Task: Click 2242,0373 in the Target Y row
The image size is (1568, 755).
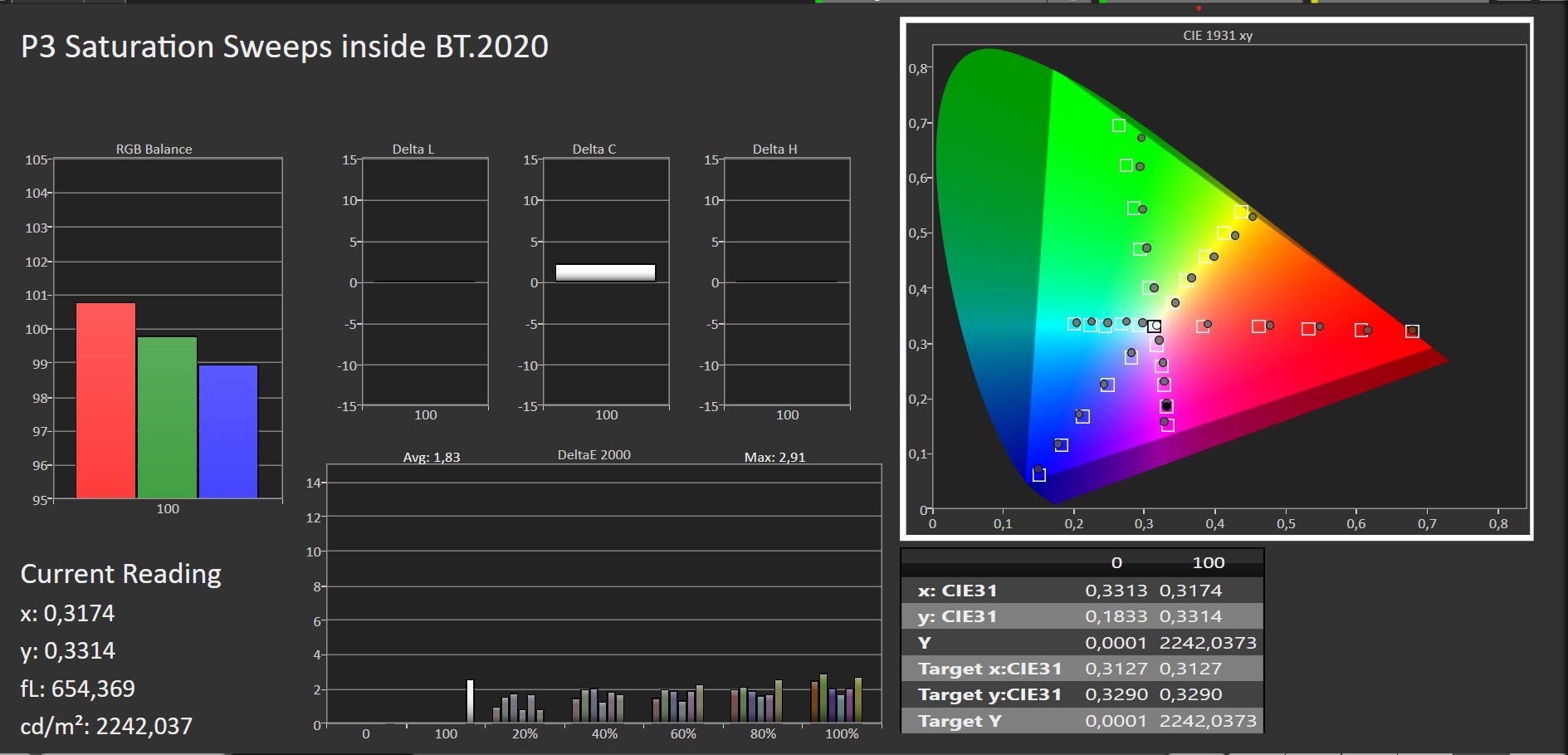Action: (x=1208, y=721)
